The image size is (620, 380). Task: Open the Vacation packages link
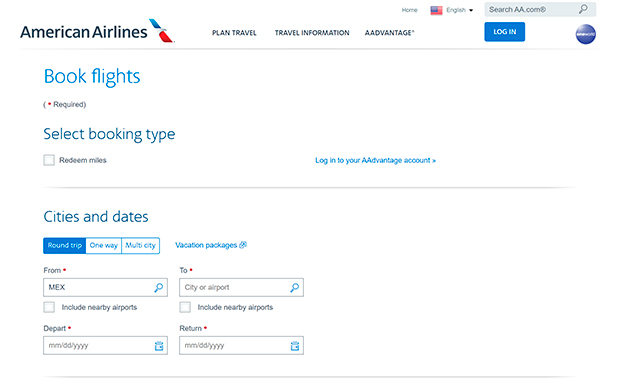pos(211,245)
